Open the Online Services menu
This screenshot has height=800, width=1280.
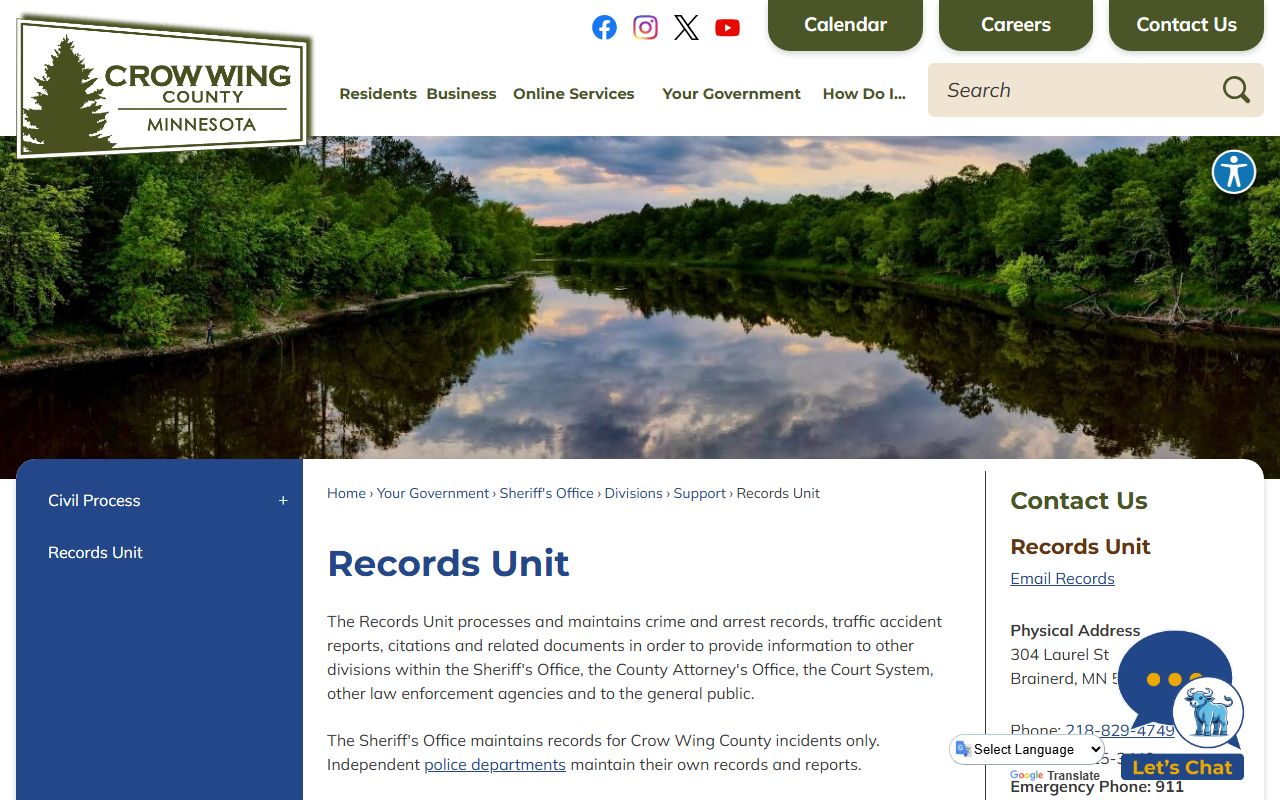point(573,93)
